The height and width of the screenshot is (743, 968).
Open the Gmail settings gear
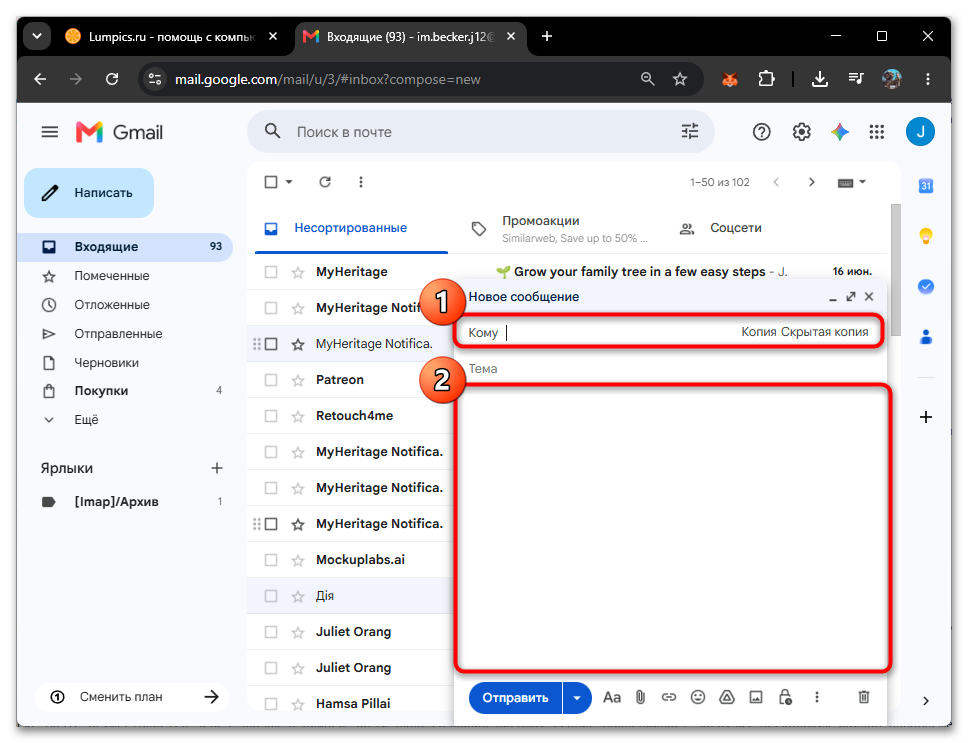(801, 131)
